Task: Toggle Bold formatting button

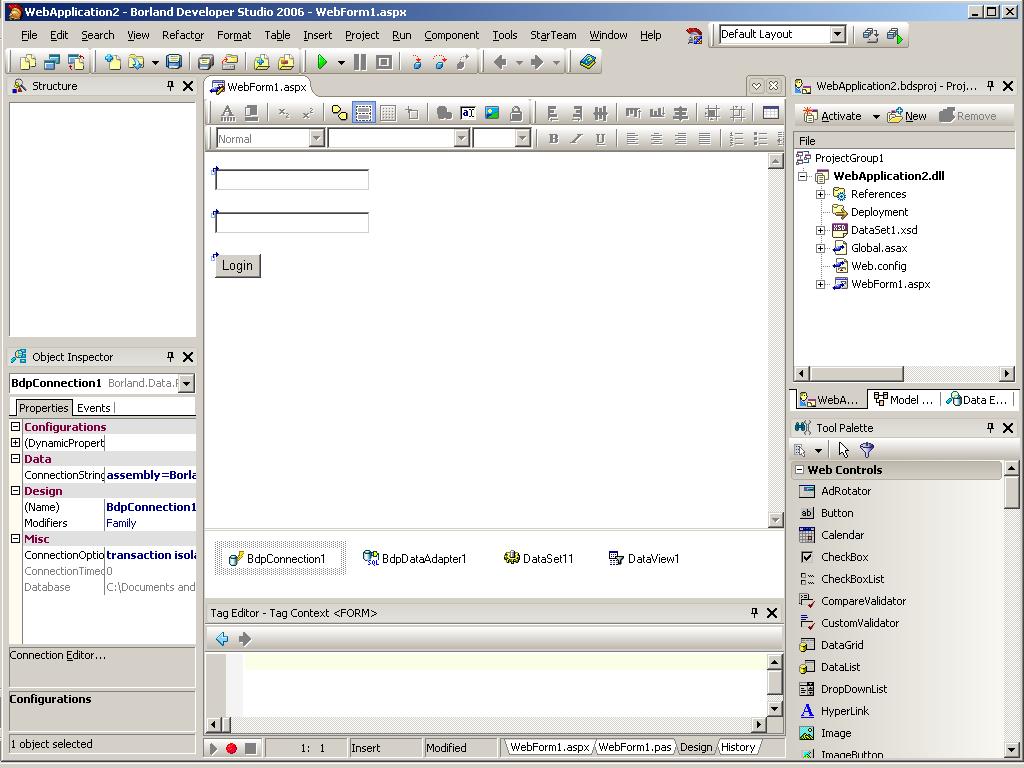Action: (553, 138)
